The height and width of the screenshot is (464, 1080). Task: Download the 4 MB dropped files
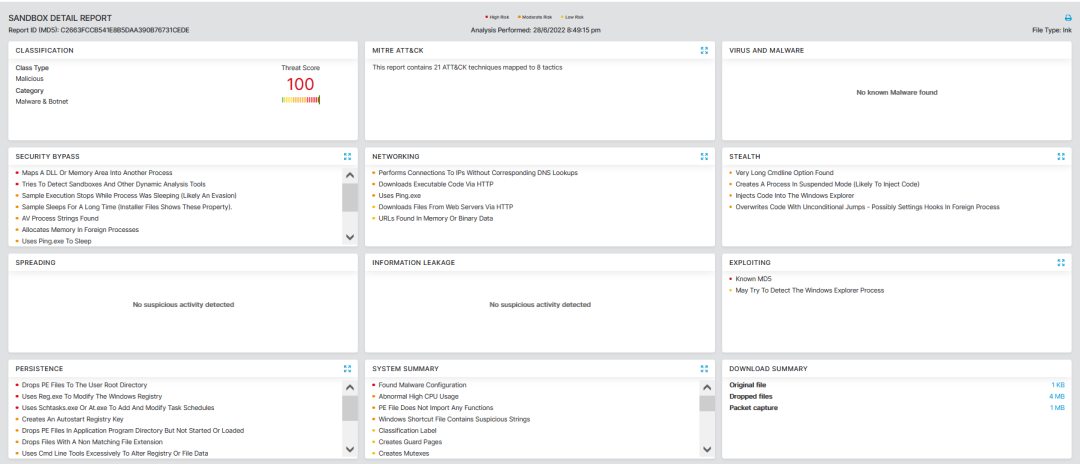coord(1057,396)
